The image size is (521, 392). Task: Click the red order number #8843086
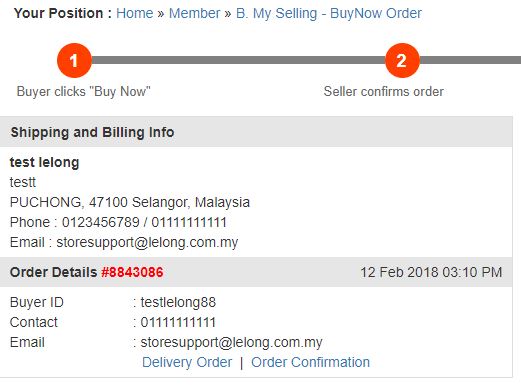tap(132, 272)
